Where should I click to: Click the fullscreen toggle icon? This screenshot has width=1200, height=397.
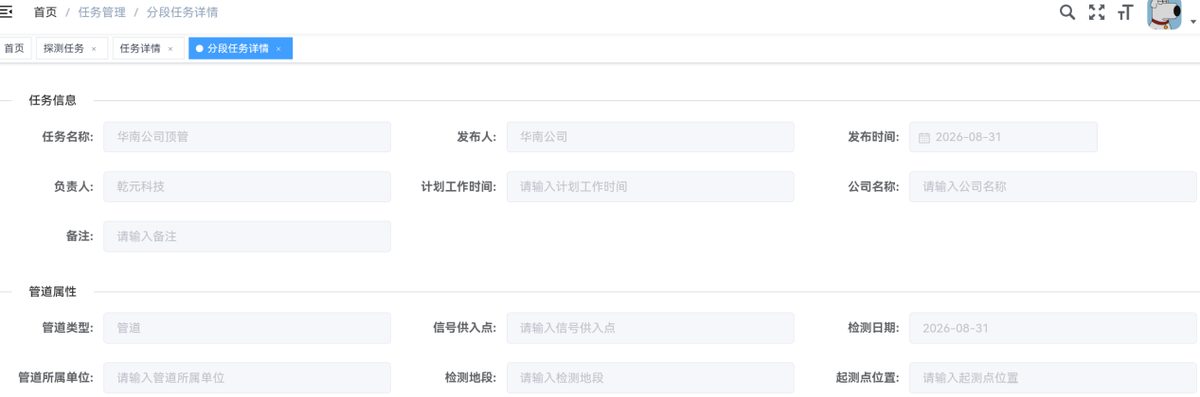1097,12
